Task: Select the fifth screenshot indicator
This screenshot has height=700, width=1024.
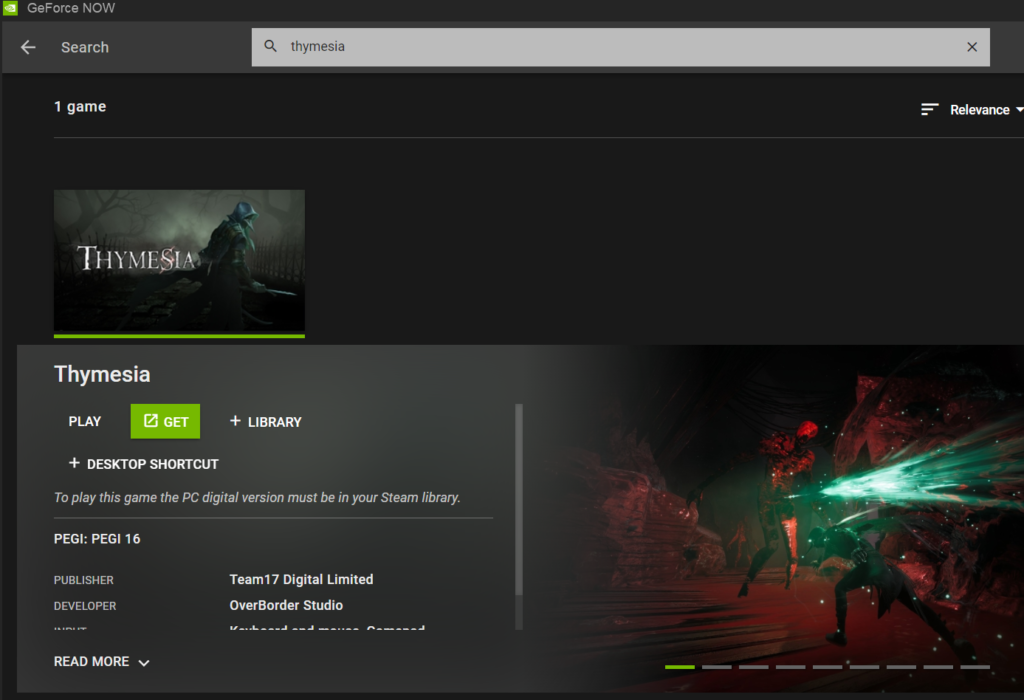Action: pyautogui.click(x=827, y=667)
